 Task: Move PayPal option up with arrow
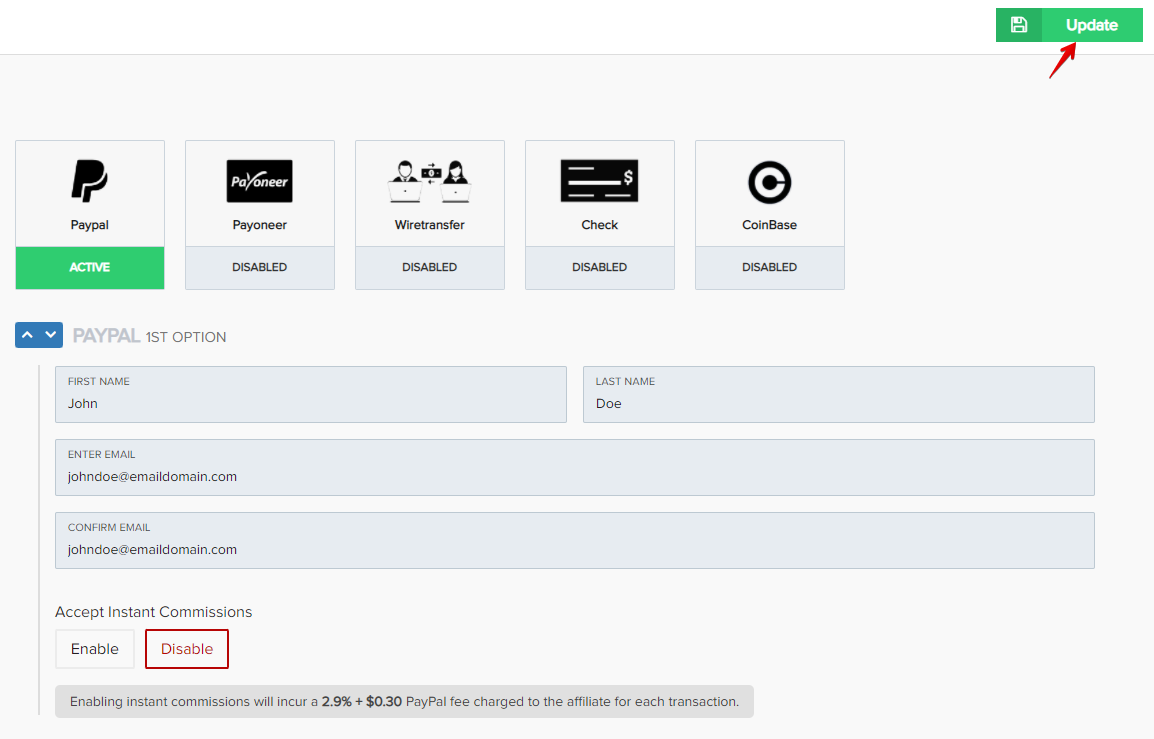click(28, 335)
